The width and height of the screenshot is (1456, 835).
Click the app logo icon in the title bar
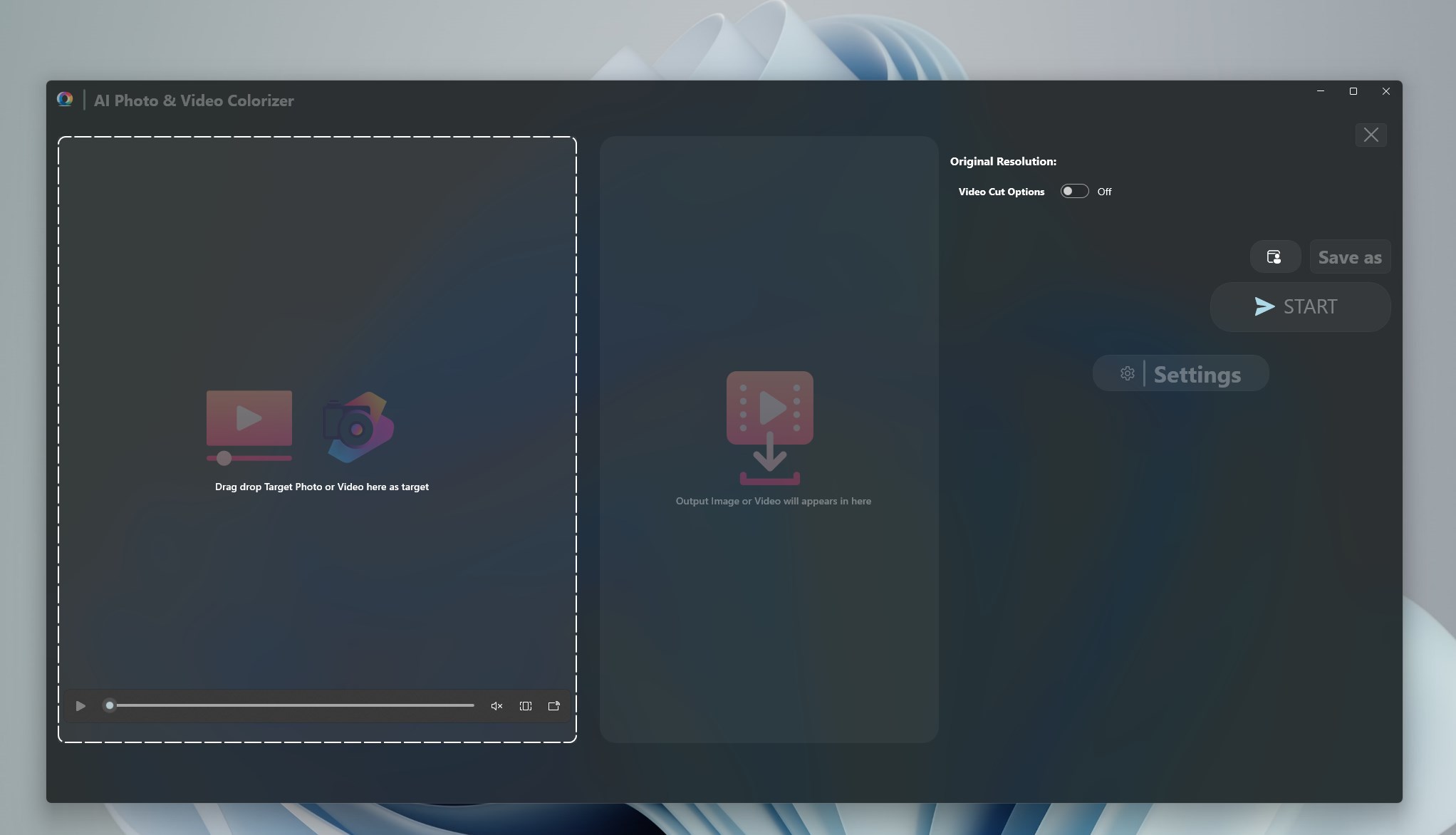65,99
